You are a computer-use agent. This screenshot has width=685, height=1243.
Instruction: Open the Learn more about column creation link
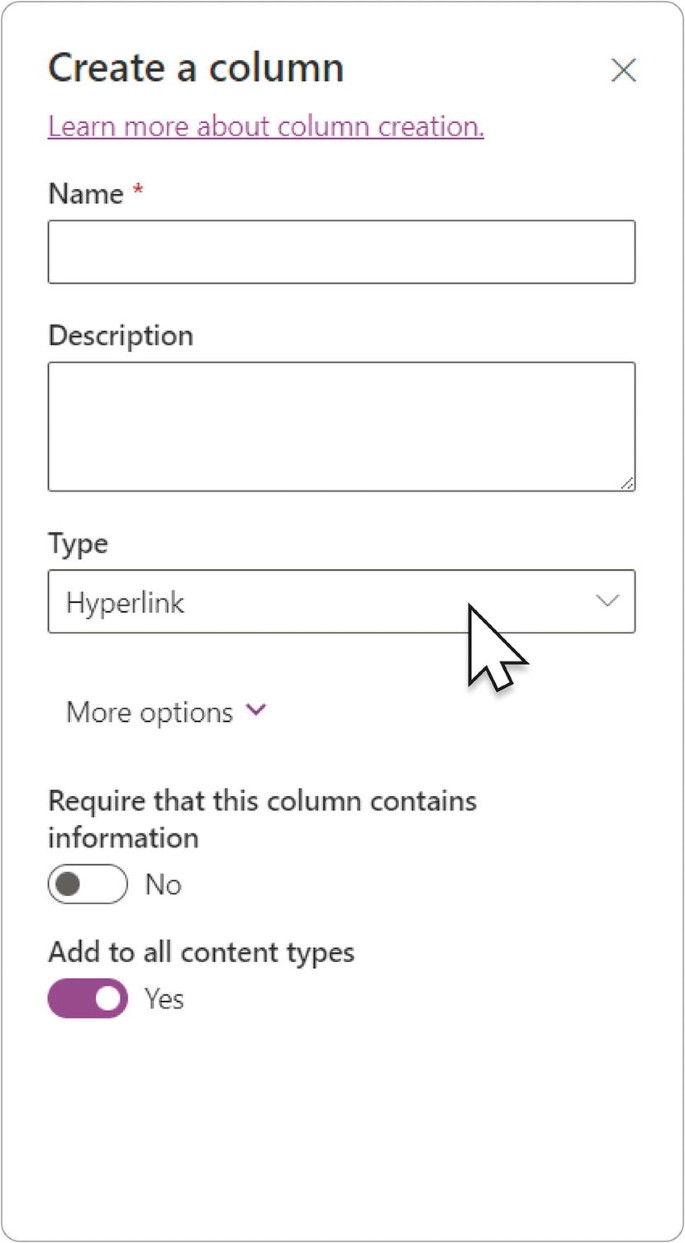tap(266, 127)
